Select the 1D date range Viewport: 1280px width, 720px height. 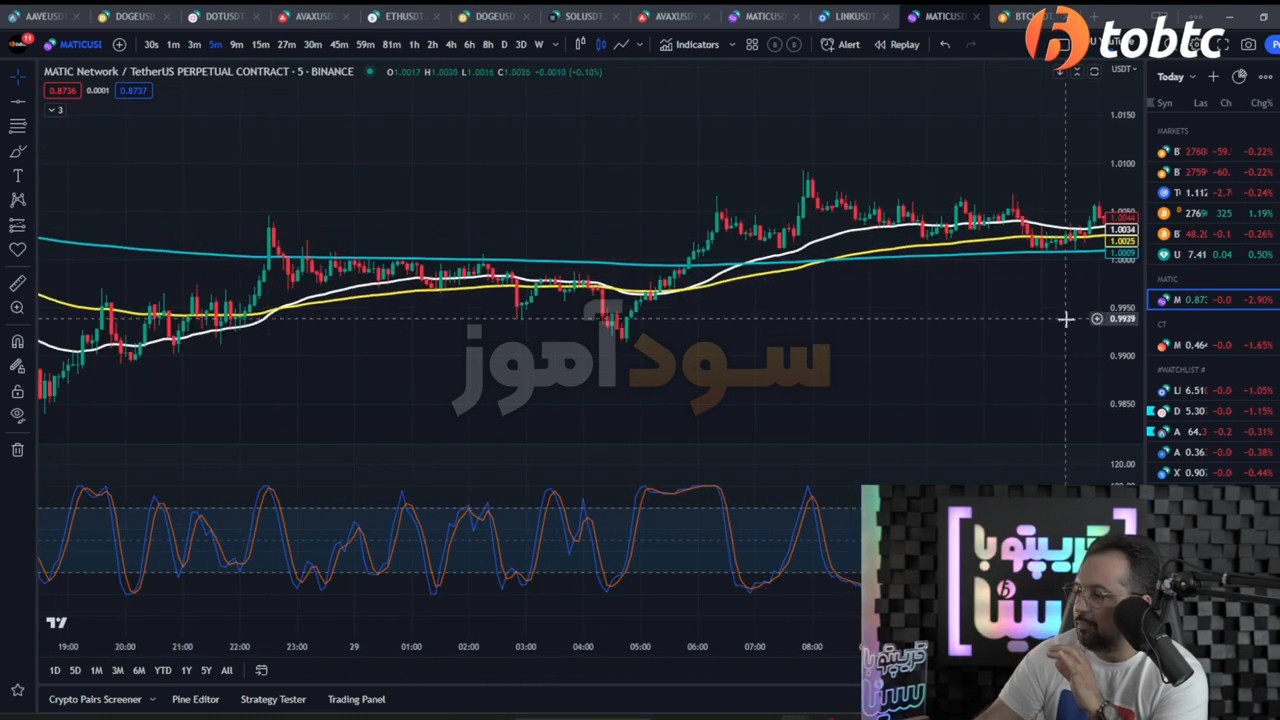point(55,671)
